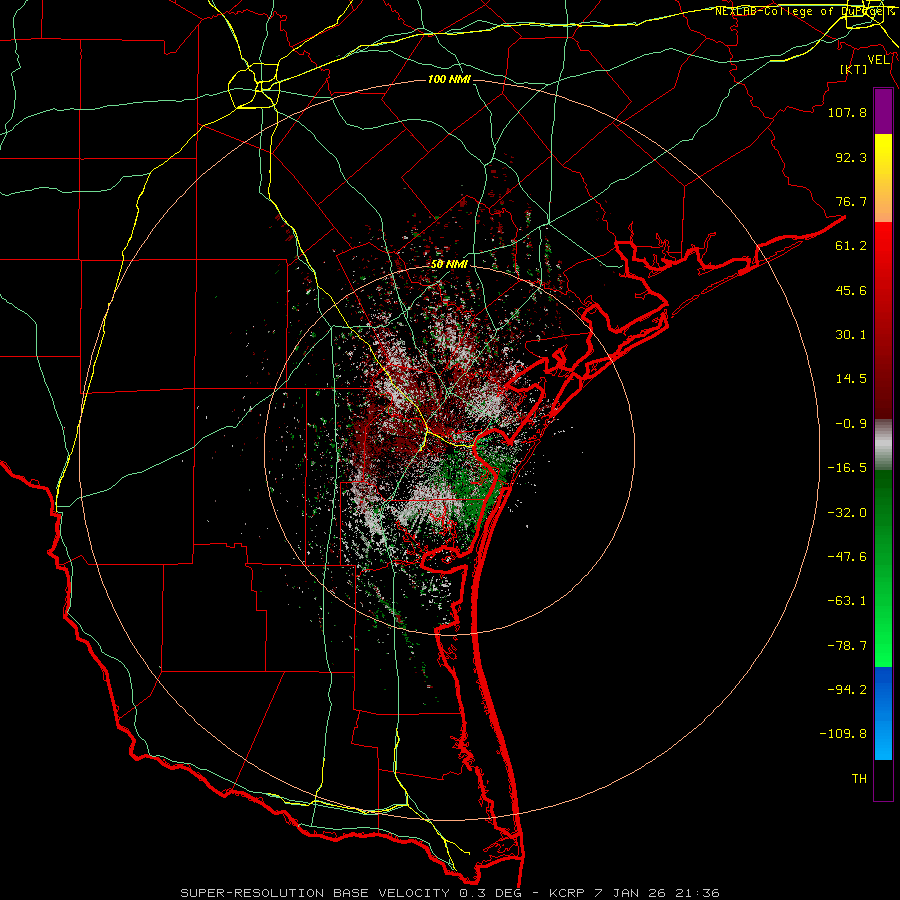
Task: Click the gray segment of velocity color bar
Action: 883,445
